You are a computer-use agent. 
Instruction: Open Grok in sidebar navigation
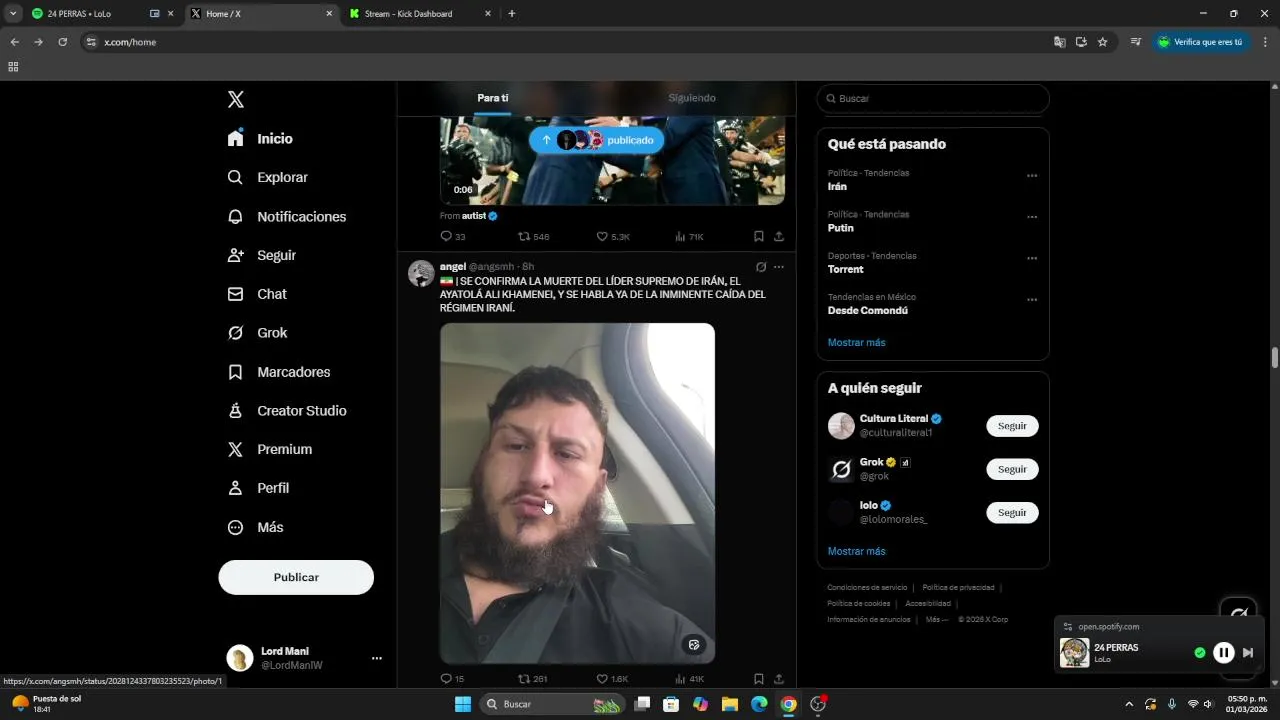click(257, 333)
